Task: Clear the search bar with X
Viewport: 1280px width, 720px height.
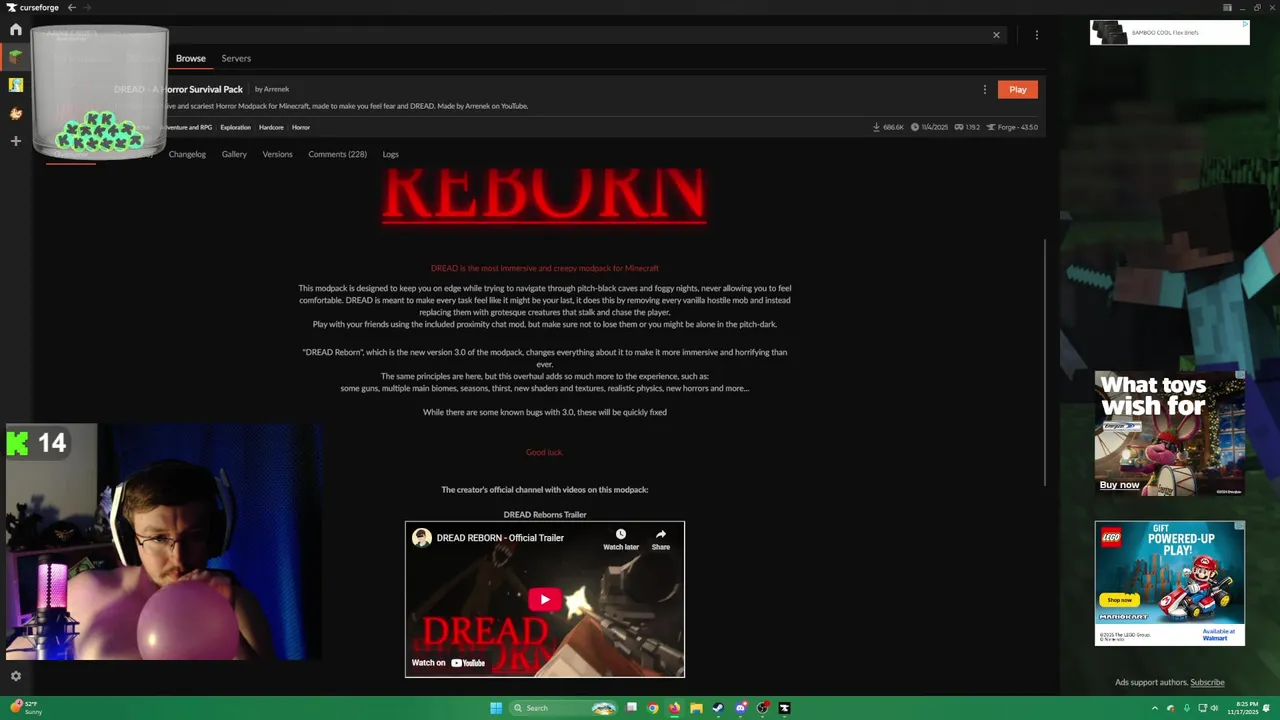Action: 996,35
